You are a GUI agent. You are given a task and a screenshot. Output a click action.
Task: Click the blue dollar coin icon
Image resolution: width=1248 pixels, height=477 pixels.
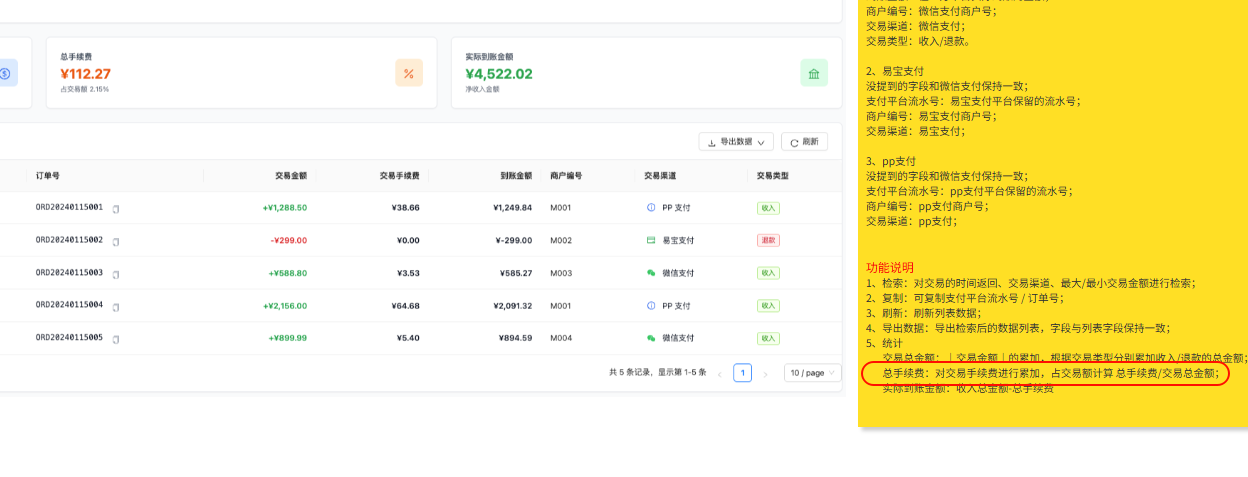[5, 73]
